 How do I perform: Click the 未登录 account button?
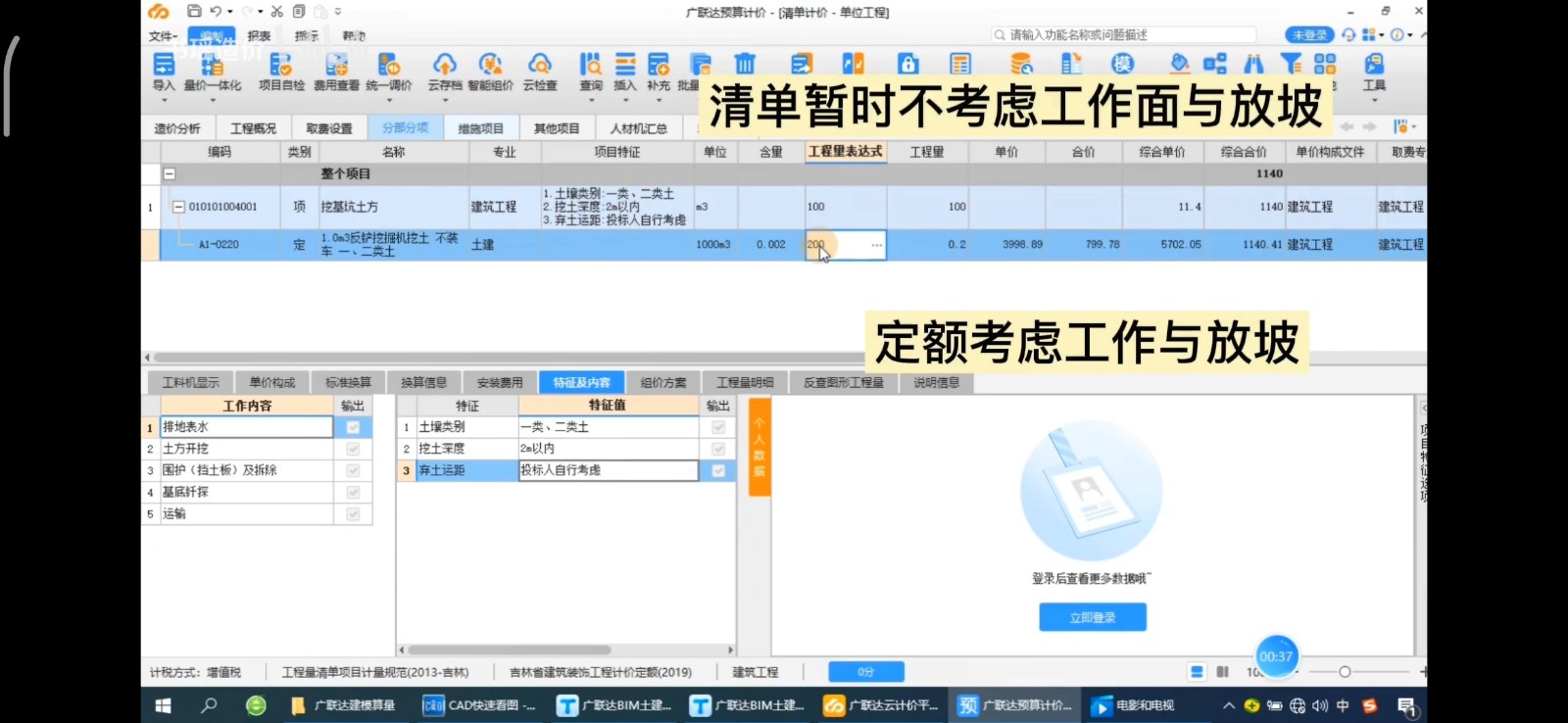click(x=1309, y=34)
